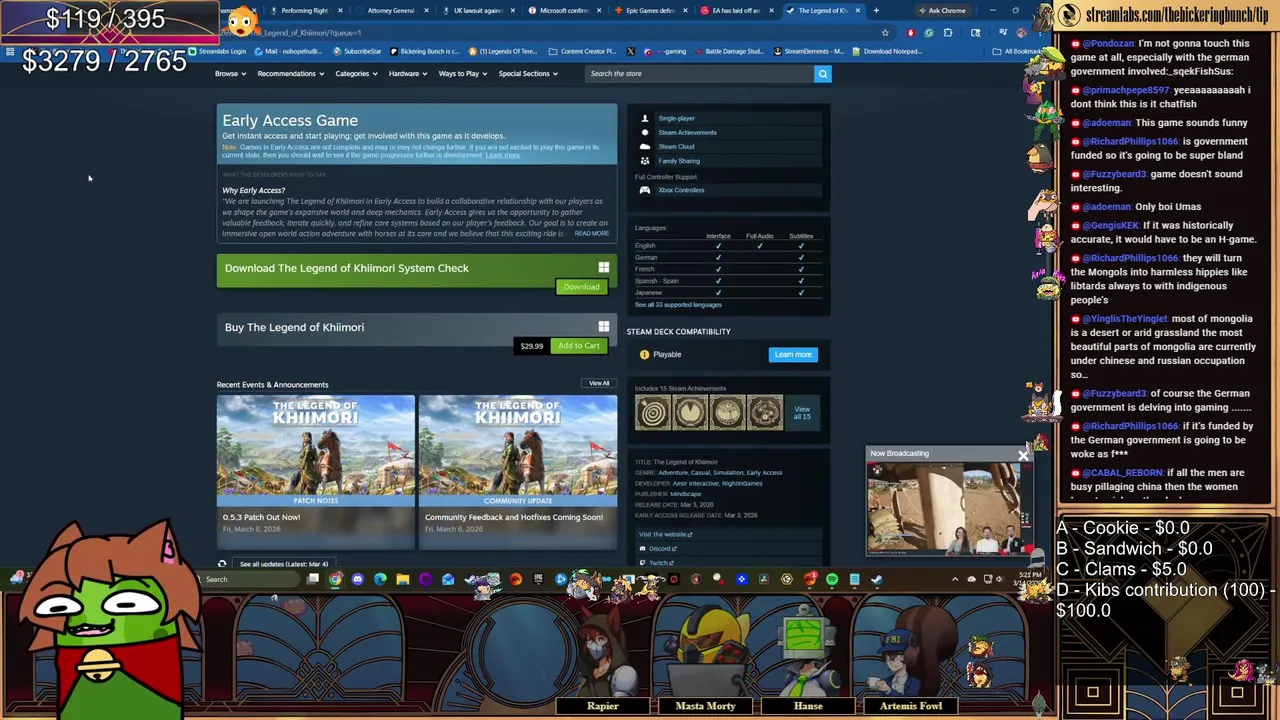Image resolution: width=1280 pixels, height=720 pixels.
Task: Show hidden system tray icons
Action: pos(955,579)
